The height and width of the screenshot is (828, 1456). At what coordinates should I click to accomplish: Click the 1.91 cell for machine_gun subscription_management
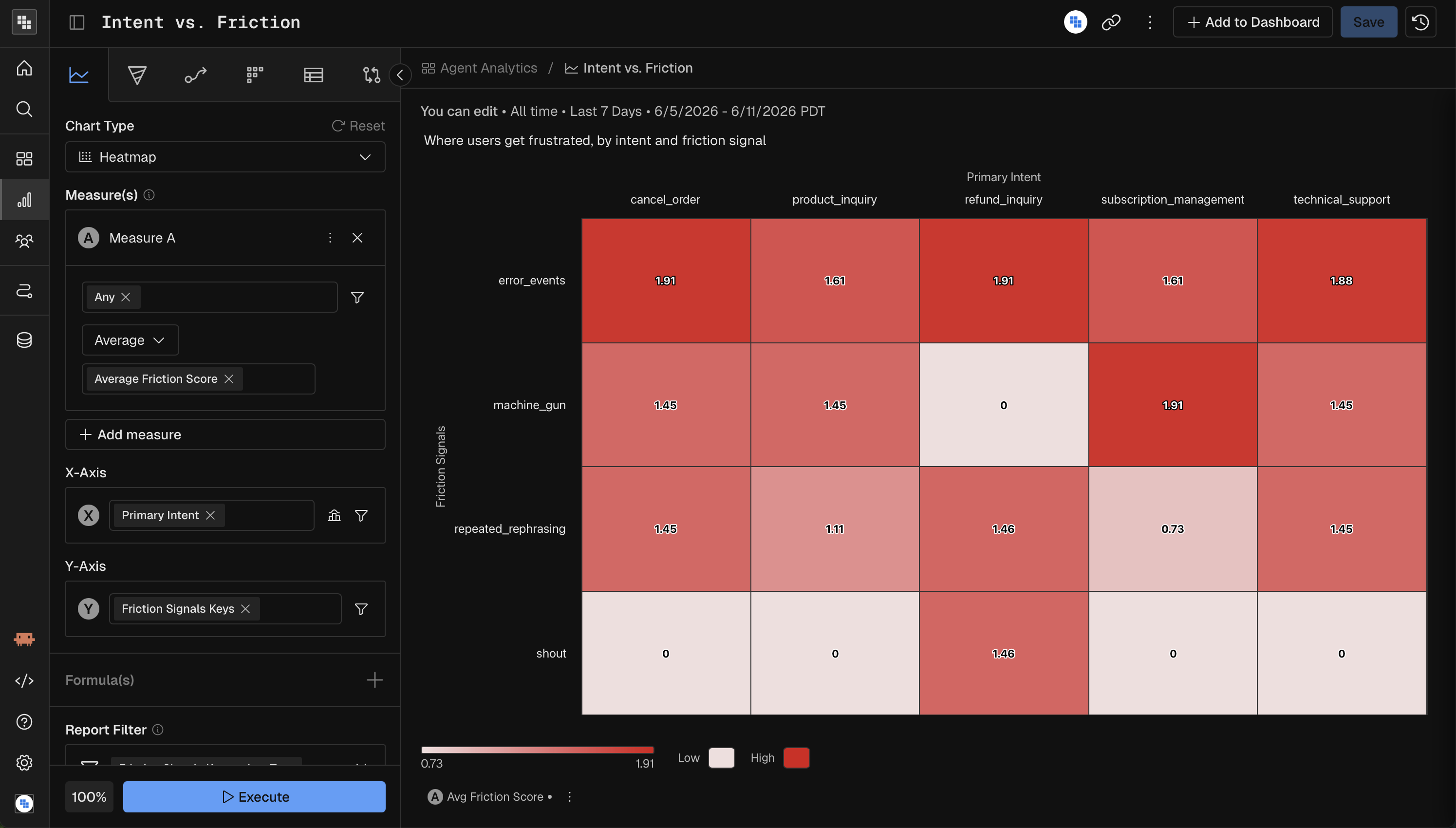pos(1172,405)
